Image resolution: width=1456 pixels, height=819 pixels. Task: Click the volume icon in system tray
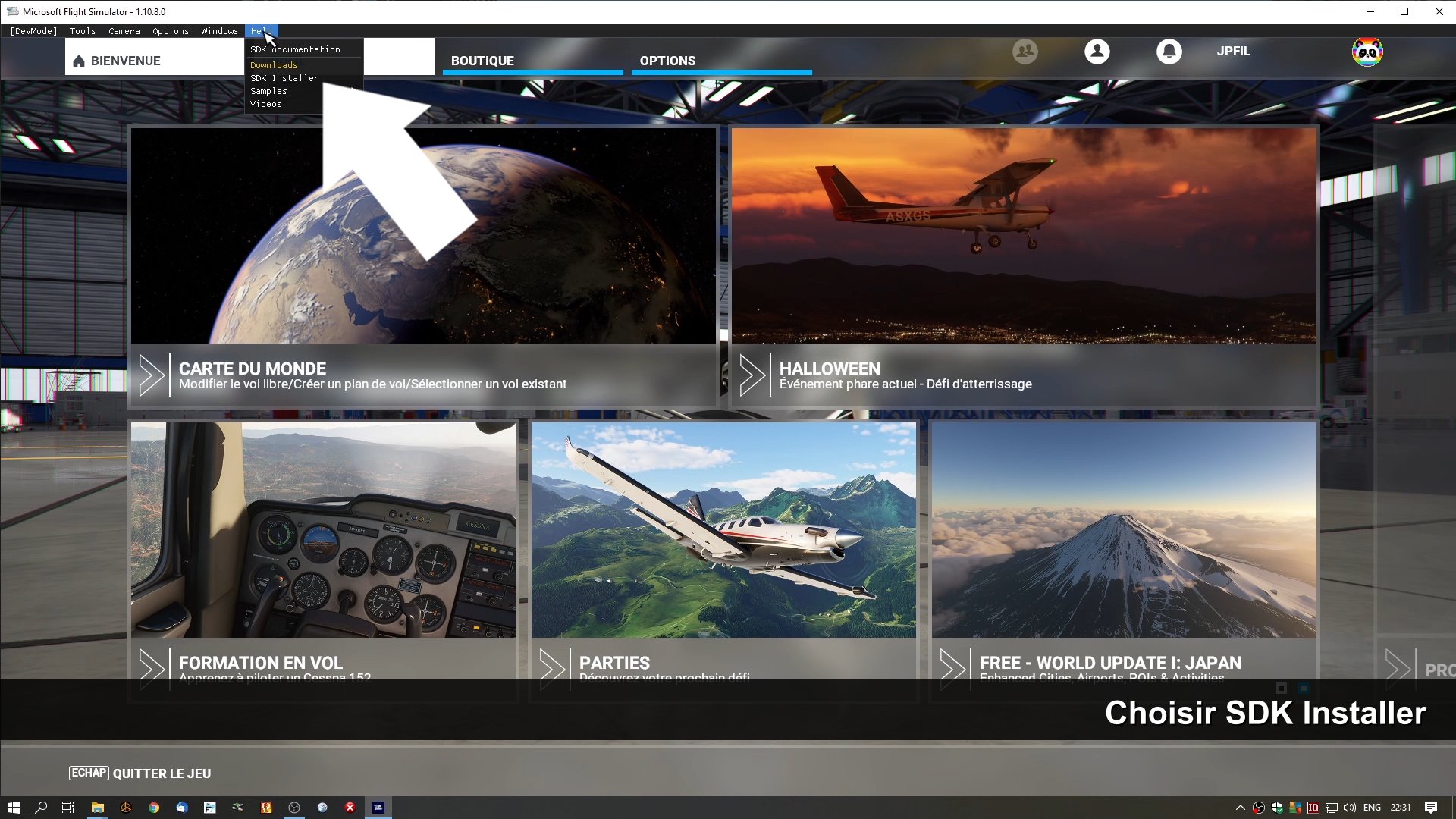pos(1350,808)
